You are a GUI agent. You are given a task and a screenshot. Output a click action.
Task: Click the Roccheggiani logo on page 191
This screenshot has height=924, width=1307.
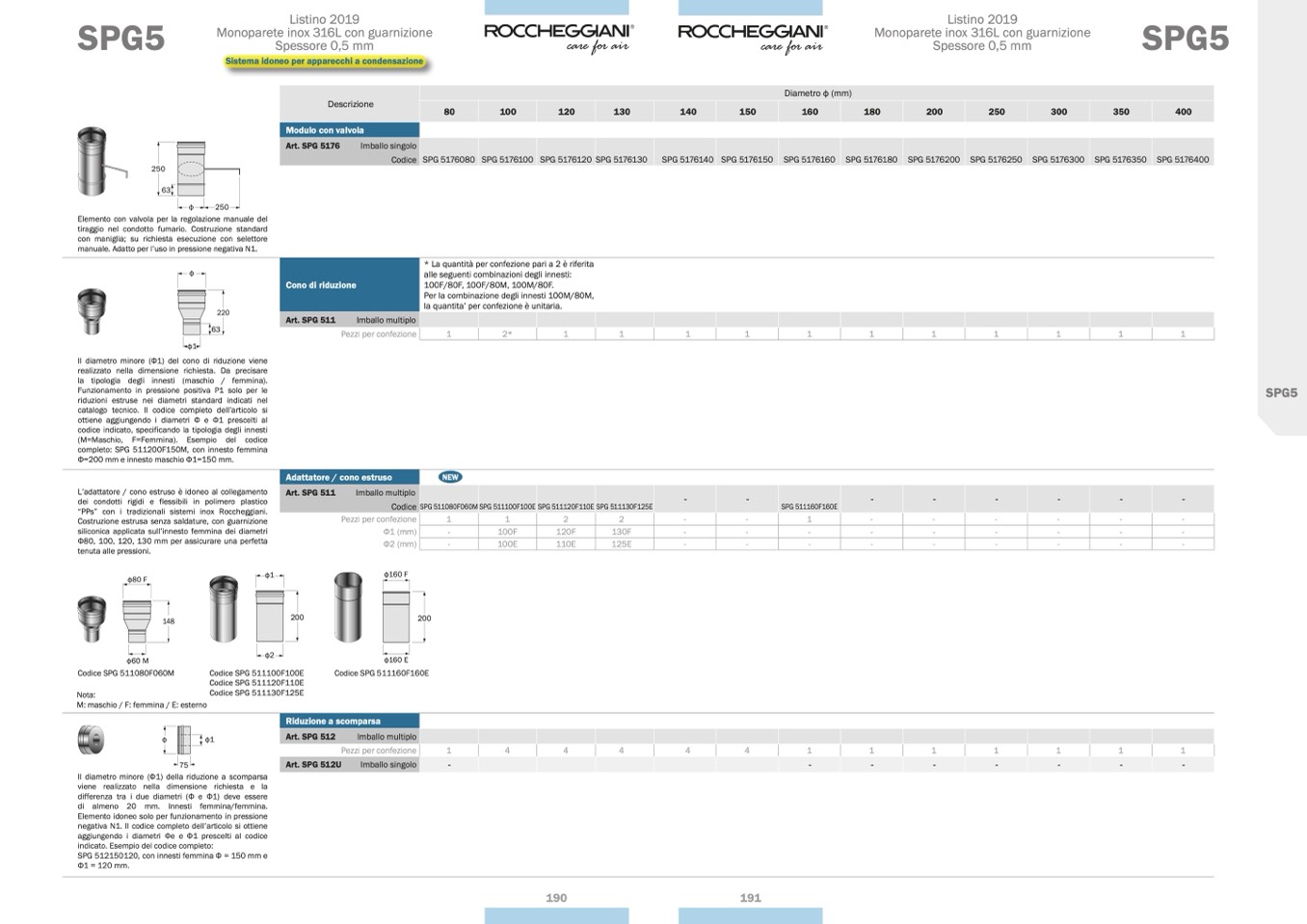[x=751, y=36]
